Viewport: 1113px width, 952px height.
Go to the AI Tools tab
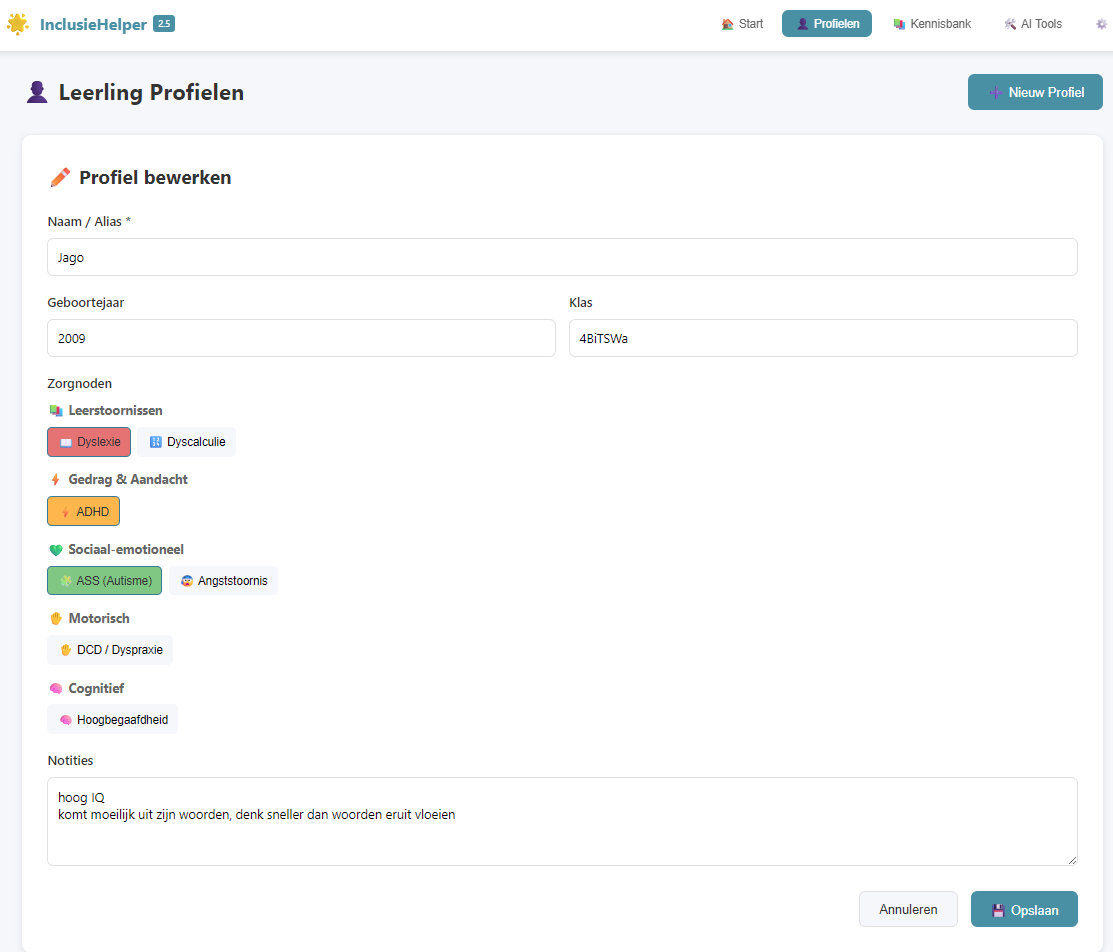[x=1033, y=24]
